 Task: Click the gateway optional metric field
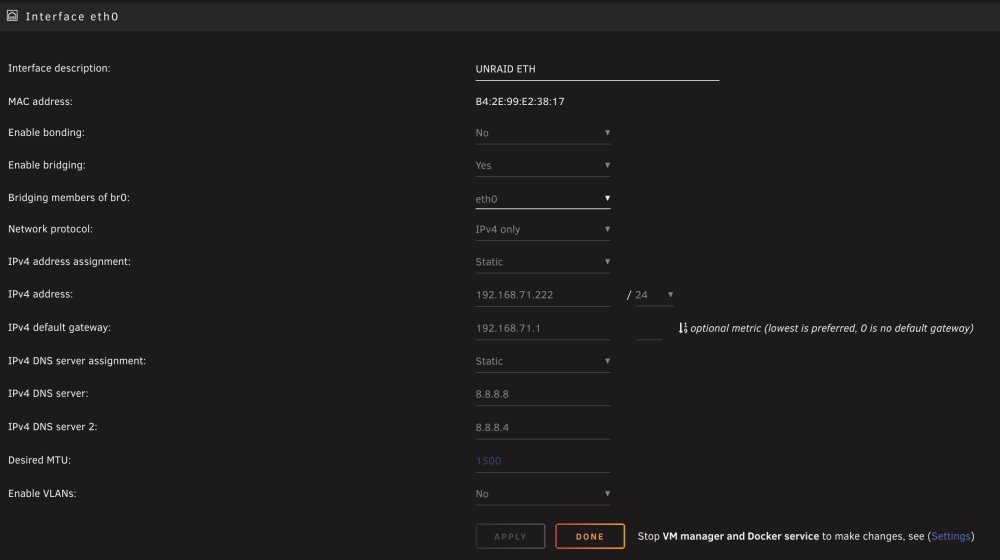(649, 328)
